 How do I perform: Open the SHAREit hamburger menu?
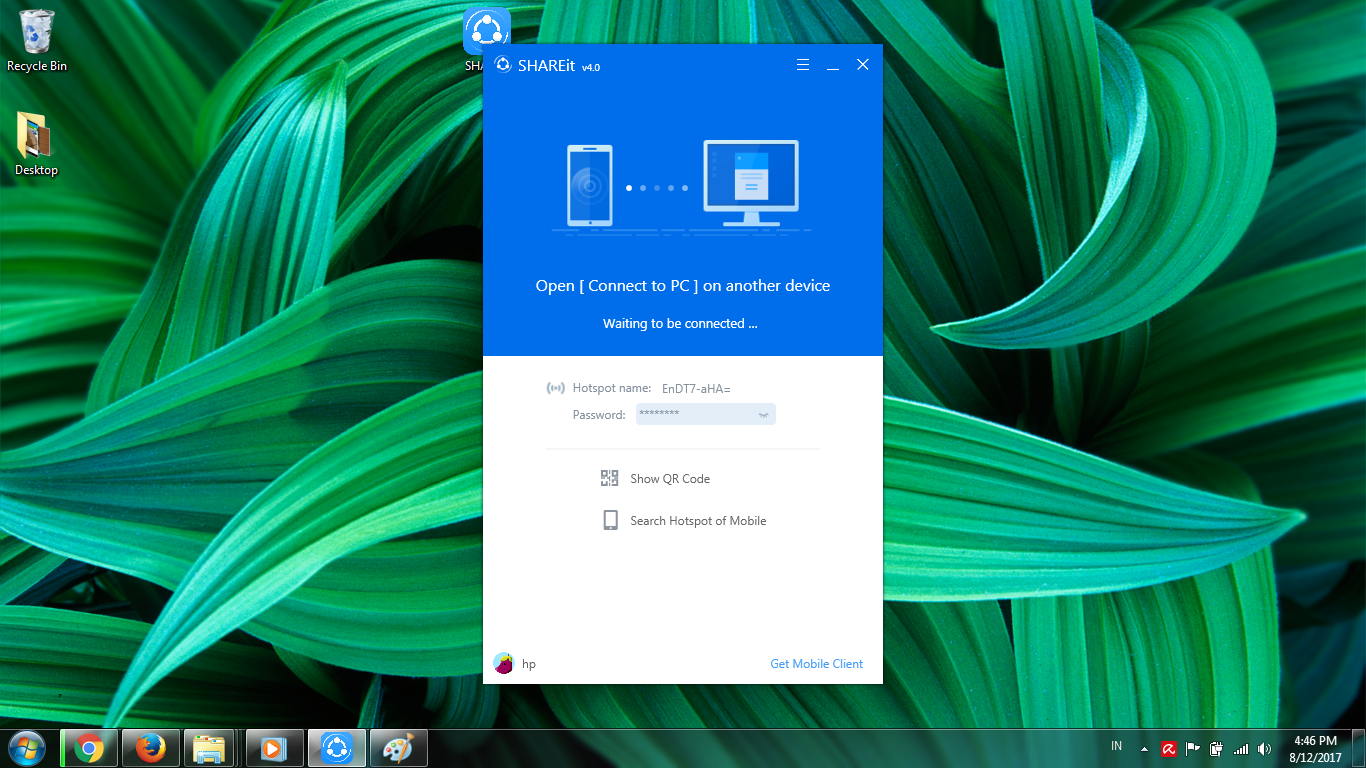pyautogui.click(x=802, y=65)
